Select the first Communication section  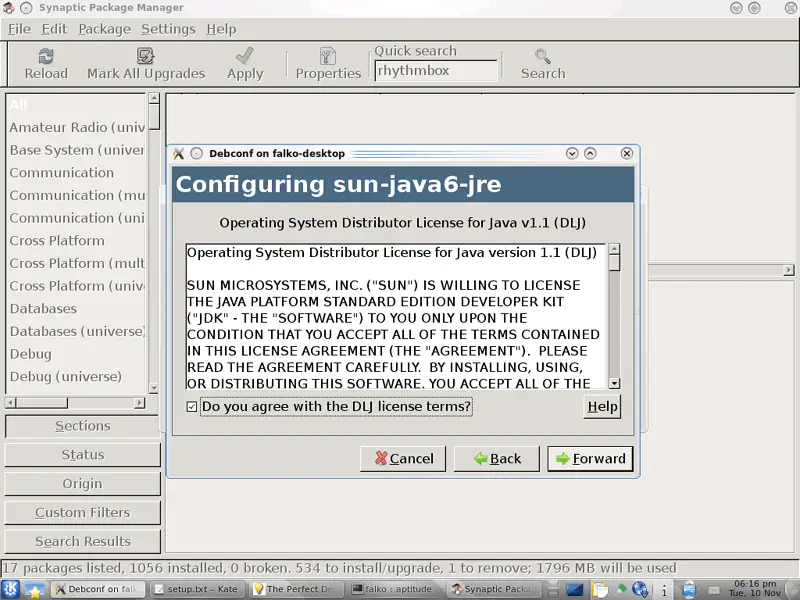(77, 172)
